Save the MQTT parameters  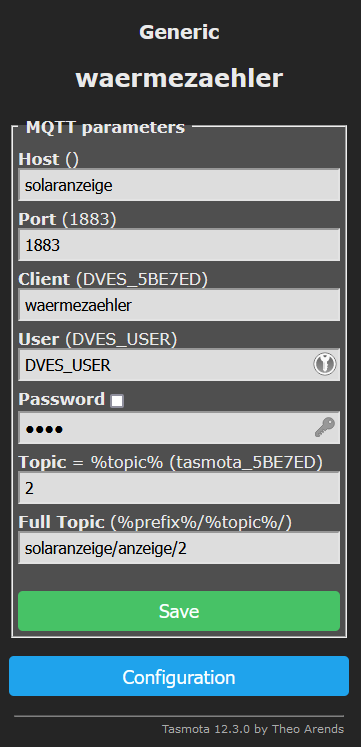(179, 611)
